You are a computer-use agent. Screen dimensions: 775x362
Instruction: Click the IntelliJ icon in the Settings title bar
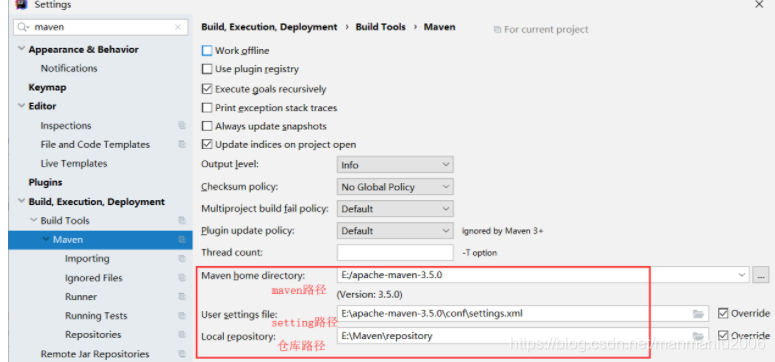[x=21, y=4]
